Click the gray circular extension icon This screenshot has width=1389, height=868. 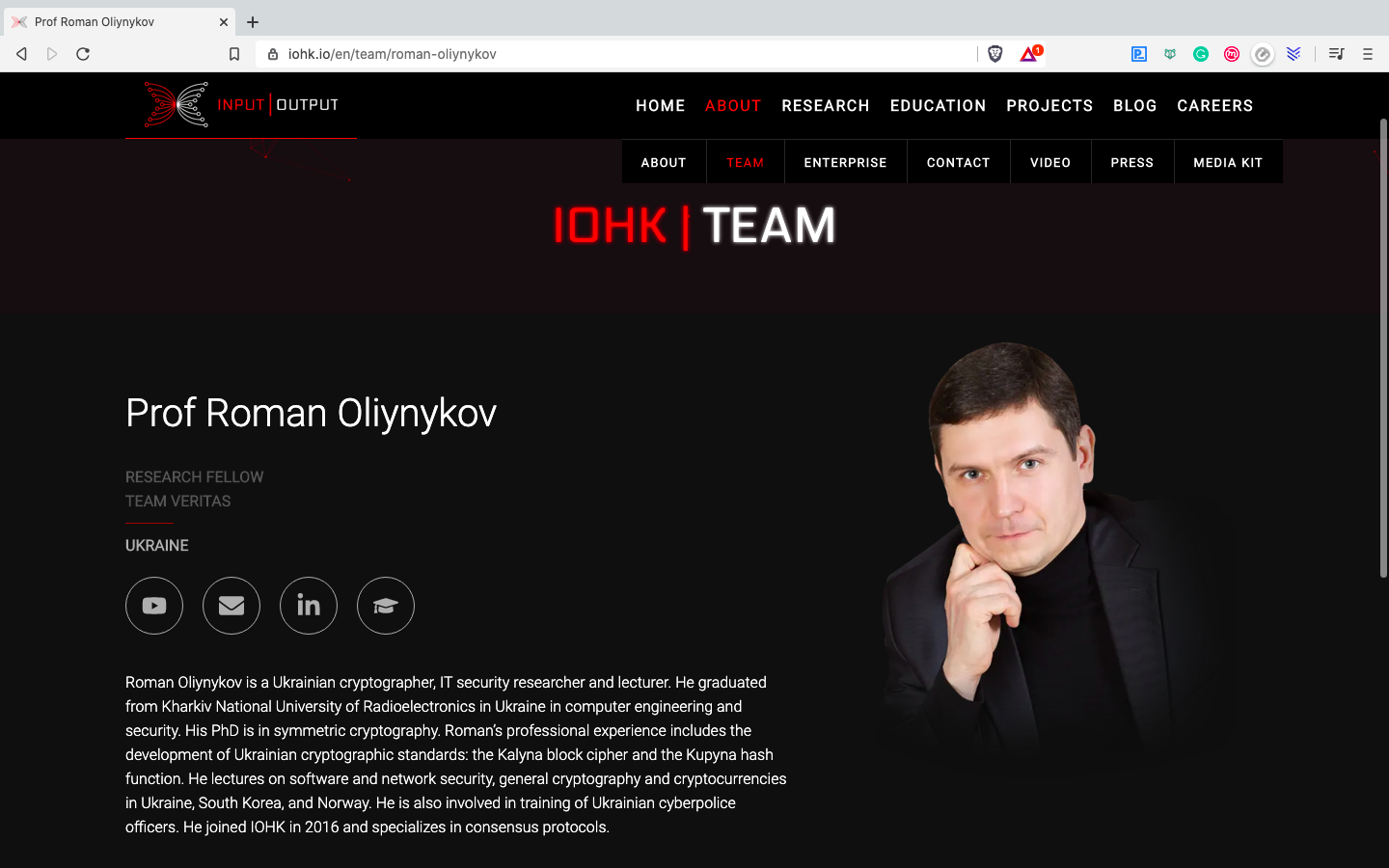[1263, 54]
